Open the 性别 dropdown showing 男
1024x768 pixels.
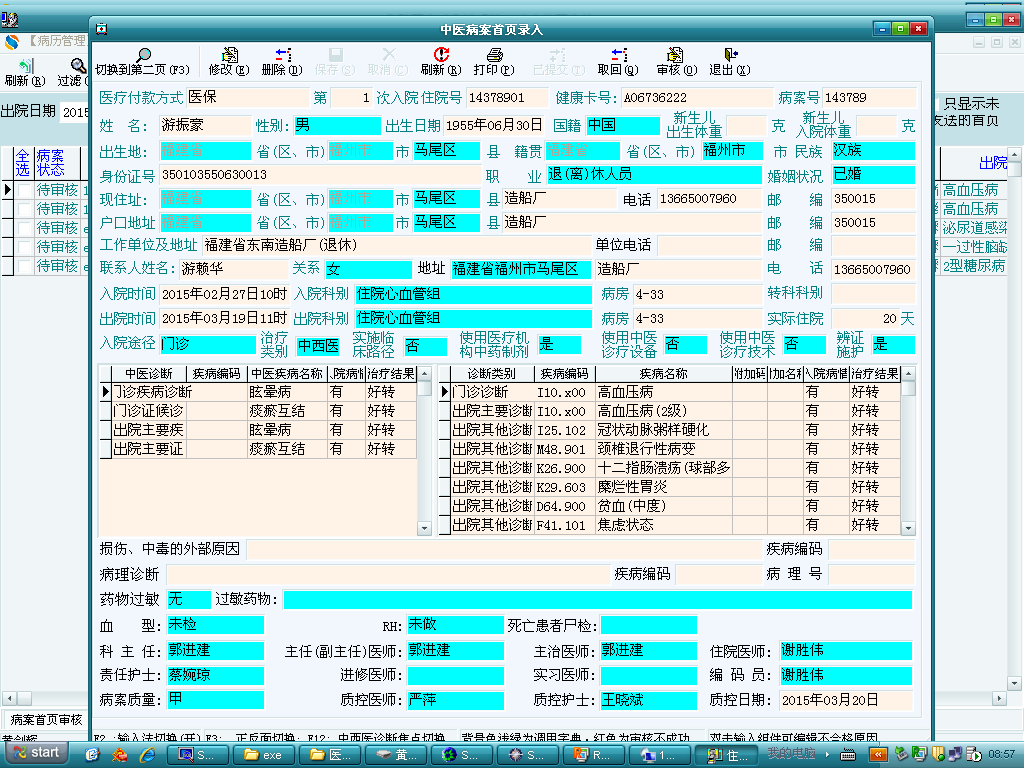click(x=337, y=125)
